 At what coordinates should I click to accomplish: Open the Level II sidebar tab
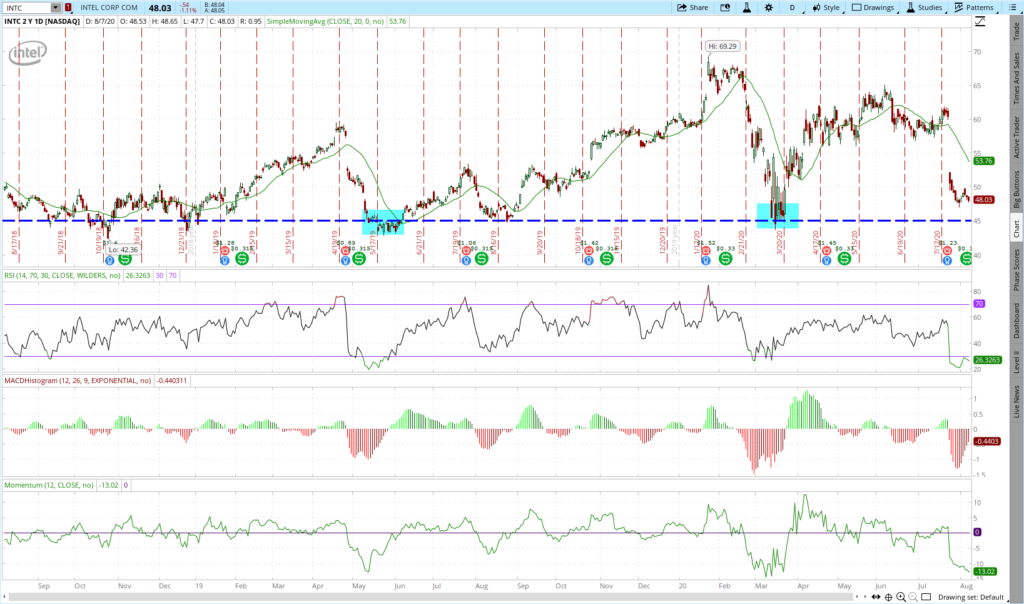click(1016, 362)
